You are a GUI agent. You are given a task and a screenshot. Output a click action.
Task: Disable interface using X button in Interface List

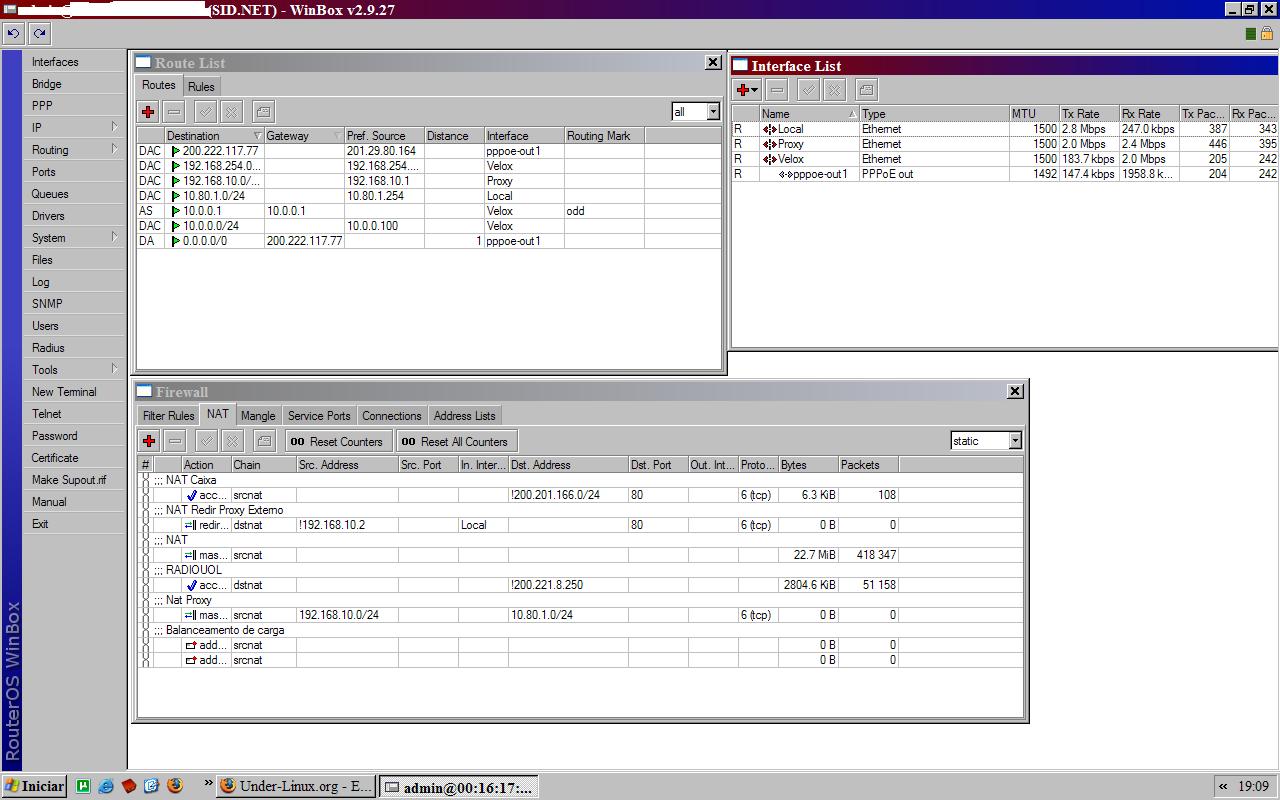click(835, 90)
